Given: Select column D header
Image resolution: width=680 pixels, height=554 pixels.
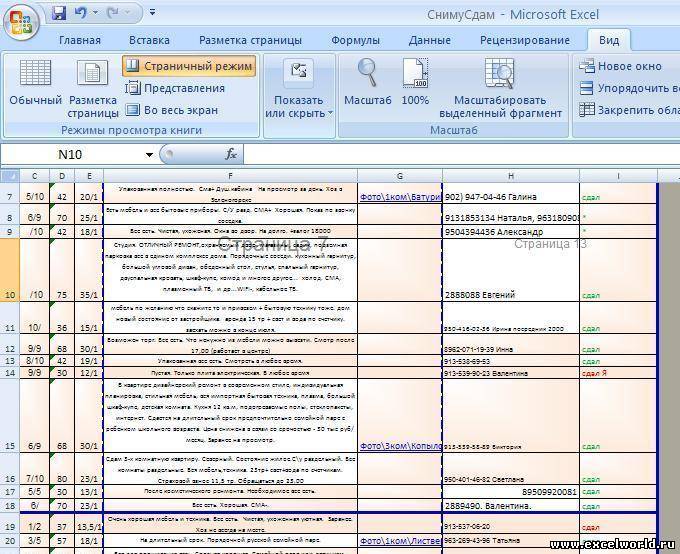Looking at the screenshot, I should coord(62,176).
